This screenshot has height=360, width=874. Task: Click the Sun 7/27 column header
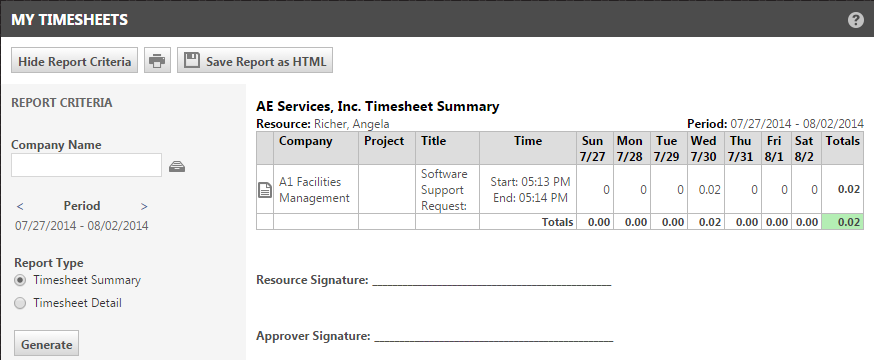pyautogui.click(x=595, y=148)
